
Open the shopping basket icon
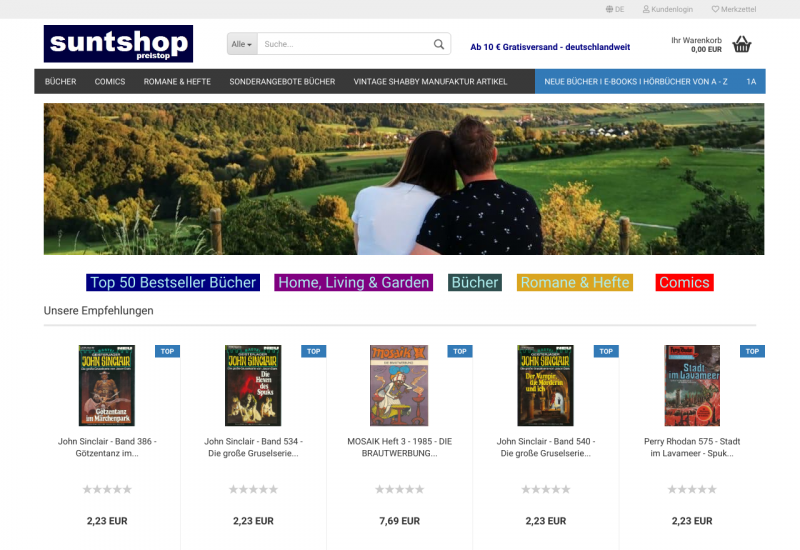[742, 44]
